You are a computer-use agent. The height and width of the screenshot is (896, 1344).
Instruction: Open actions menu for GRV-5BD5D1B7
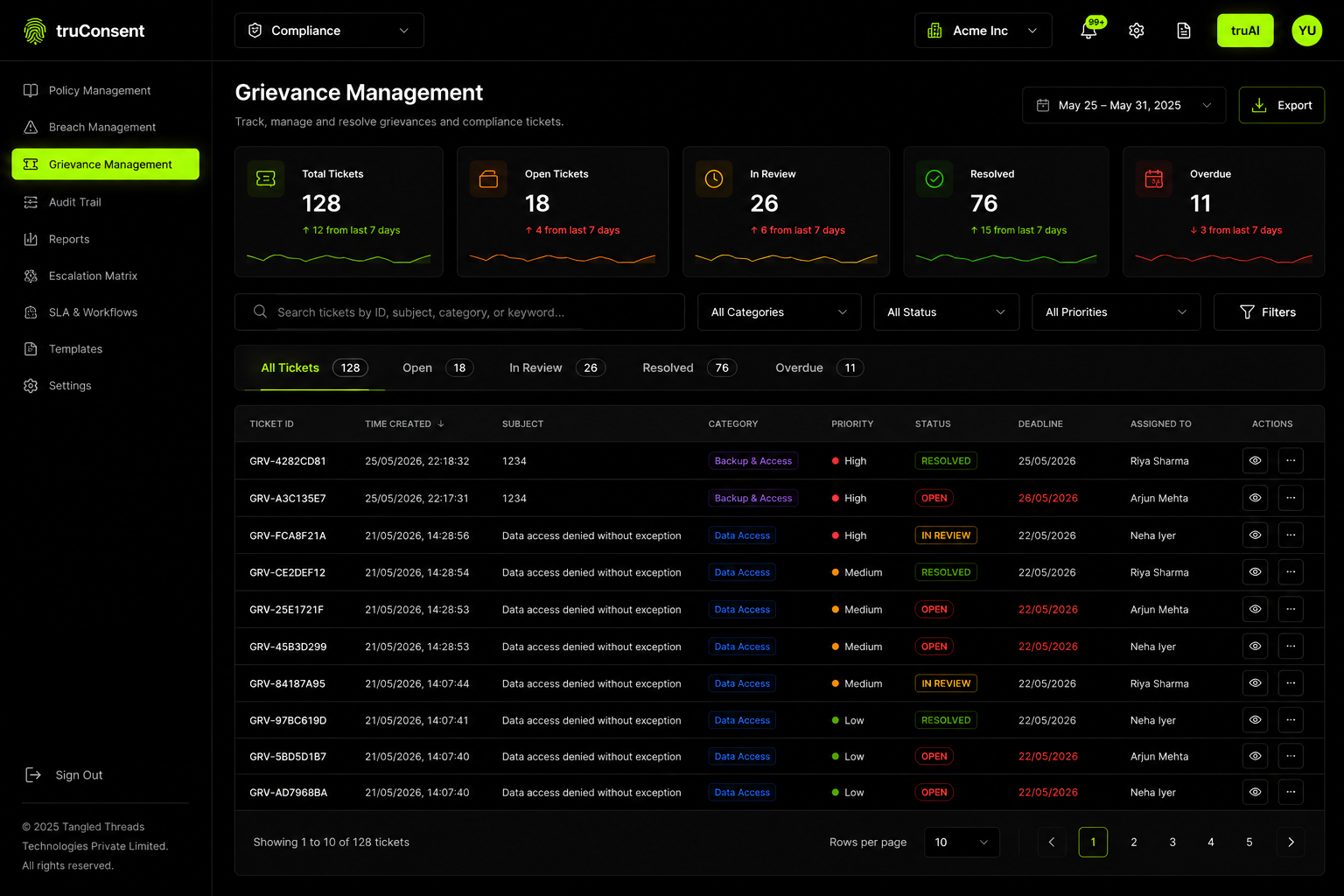[x=1291, y=756]
